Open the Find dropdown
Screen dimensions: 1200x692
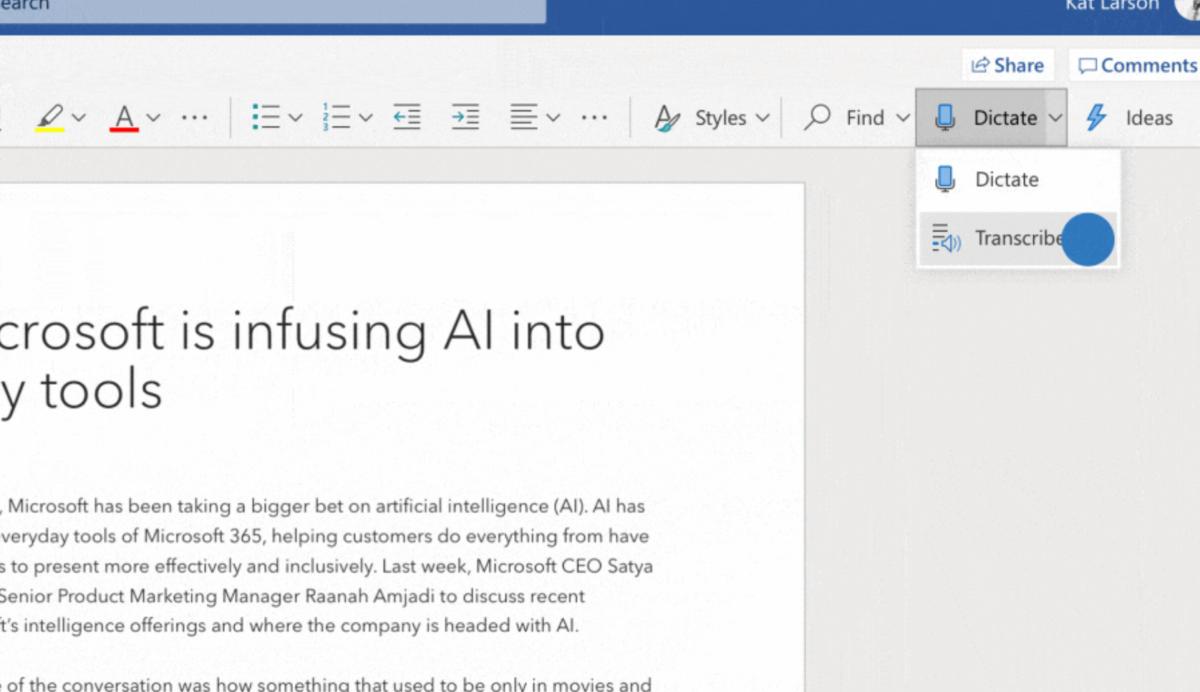858,118
